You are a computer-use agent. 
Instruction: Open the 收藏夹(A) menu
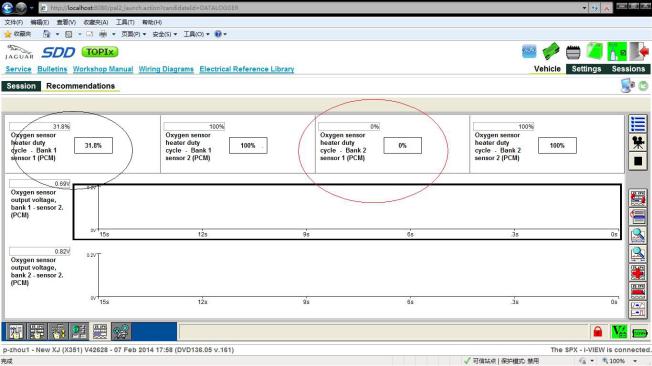point(96,22)
